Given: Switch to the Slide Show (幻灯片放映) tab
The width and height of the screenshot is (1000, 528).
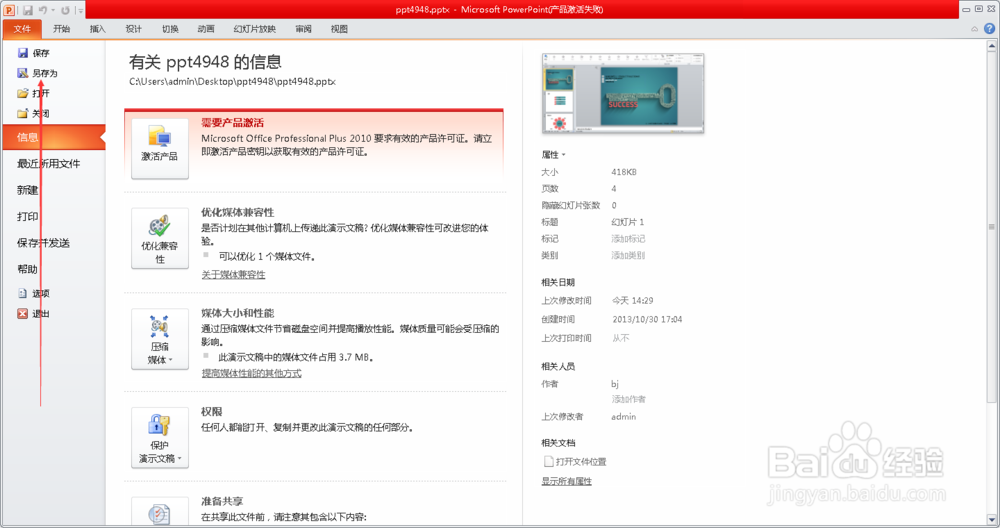Looking at the screenshot, I should [x=254, y=29].
